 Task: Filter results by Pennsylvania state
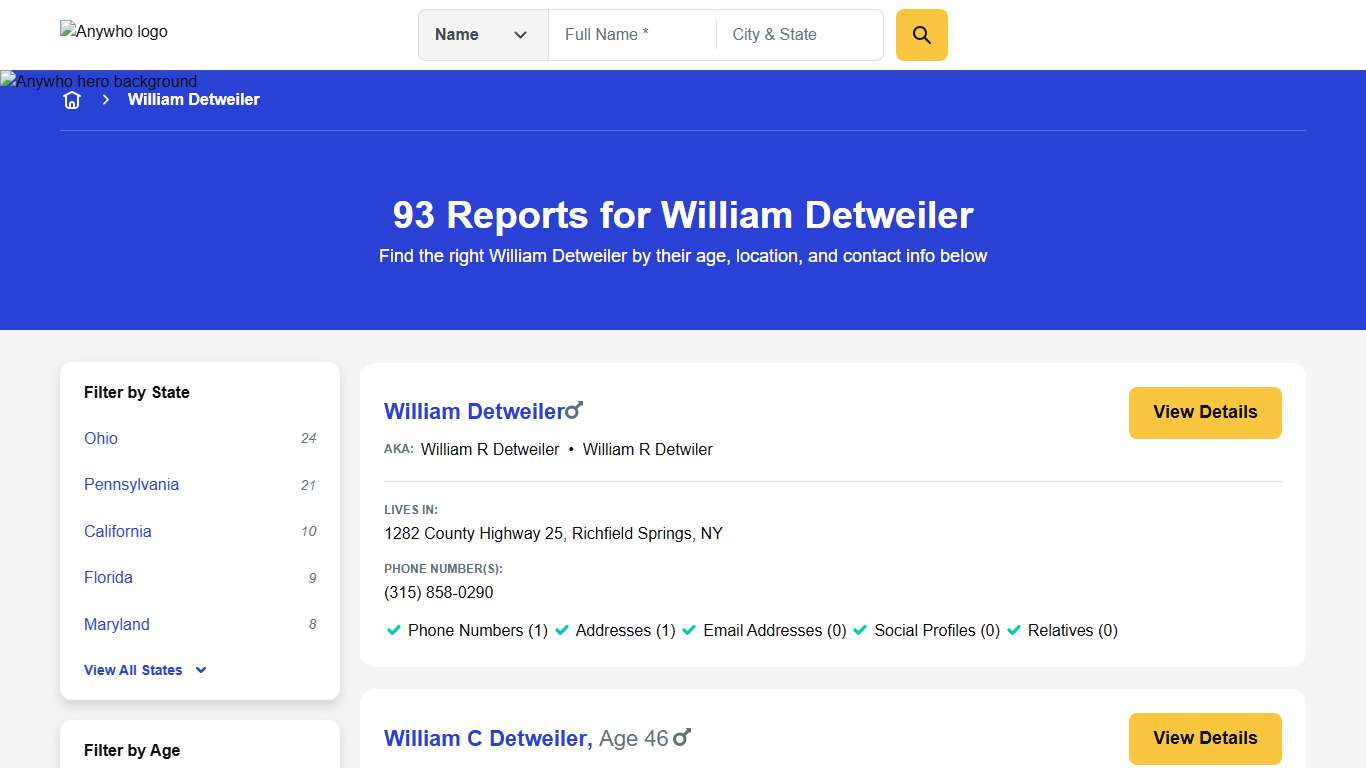pos(131,484)
